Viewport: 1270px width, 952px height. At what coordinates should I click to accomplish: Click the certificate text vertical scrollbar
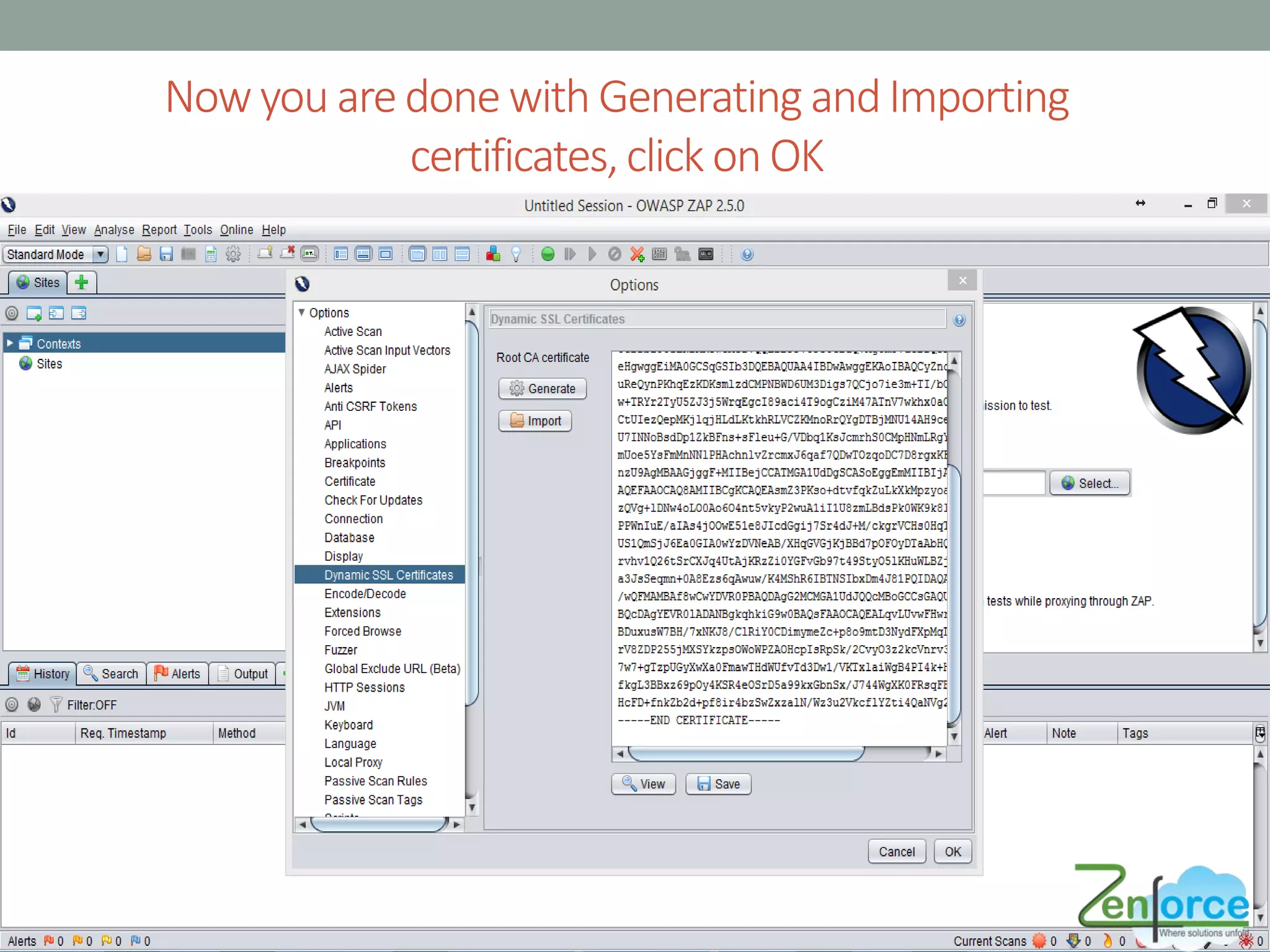(x=954, y=594)
